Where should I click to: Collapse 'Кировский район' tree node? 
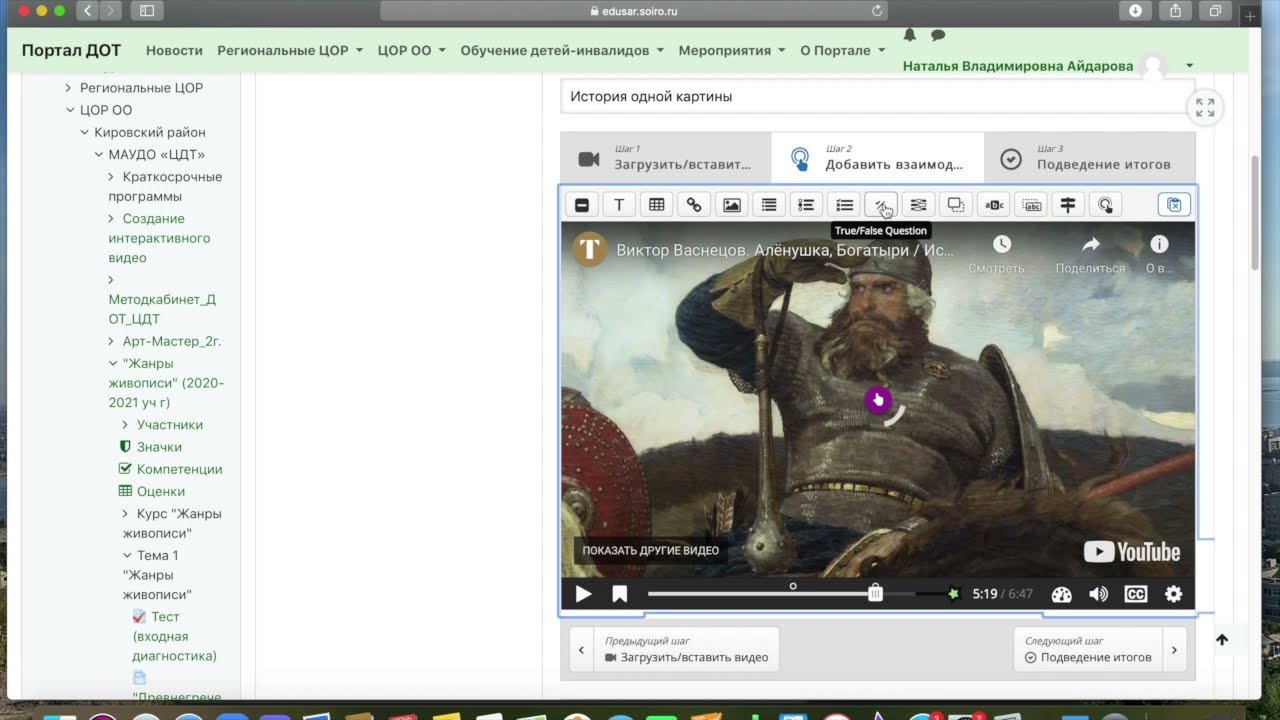pos(84,132)
